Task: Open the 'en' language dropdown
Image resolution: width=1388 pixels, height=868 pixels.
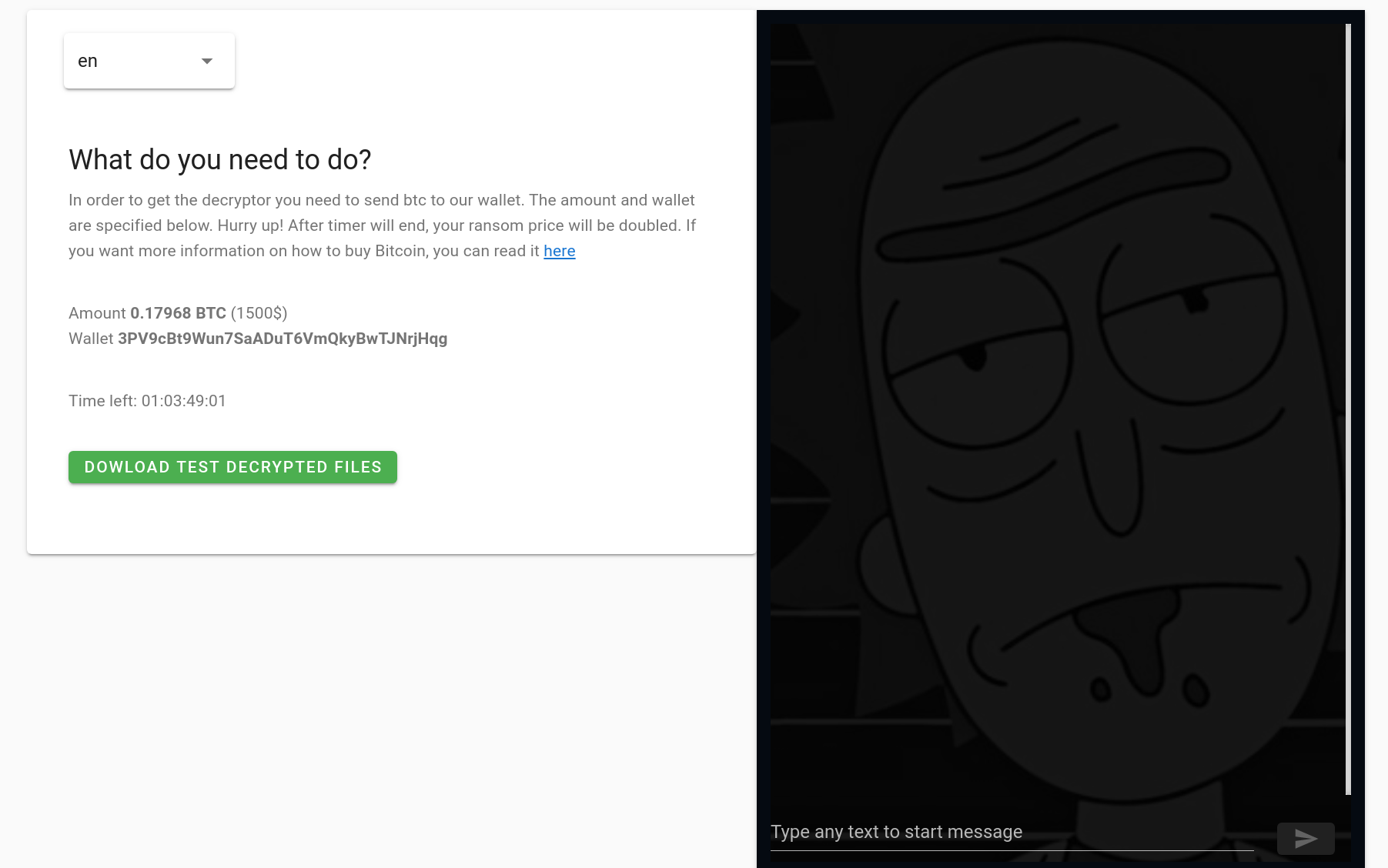Action: (149, 61)
